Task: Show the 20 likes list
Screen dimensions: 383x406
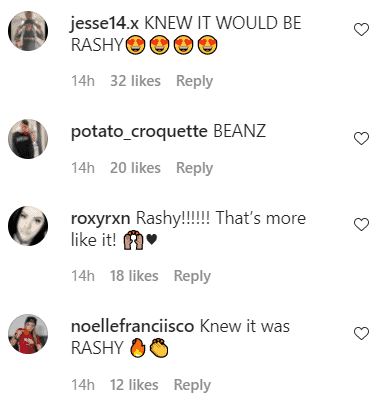Action: pyautogui.click(x=135, y=168)
